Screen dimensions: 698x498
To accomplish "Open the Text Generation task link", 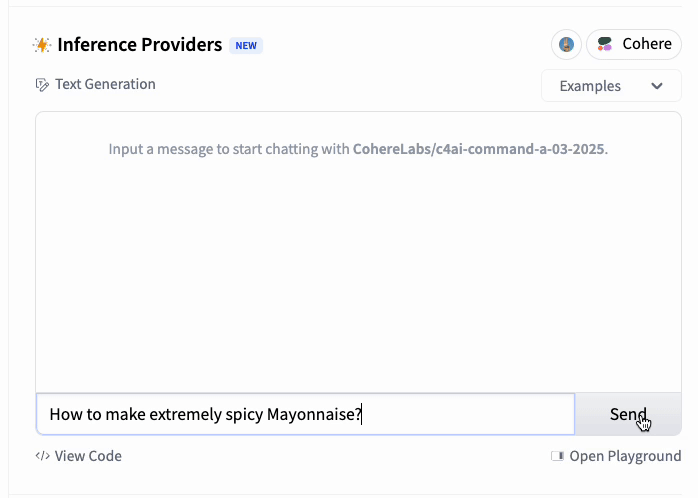I will pos(105,85).
